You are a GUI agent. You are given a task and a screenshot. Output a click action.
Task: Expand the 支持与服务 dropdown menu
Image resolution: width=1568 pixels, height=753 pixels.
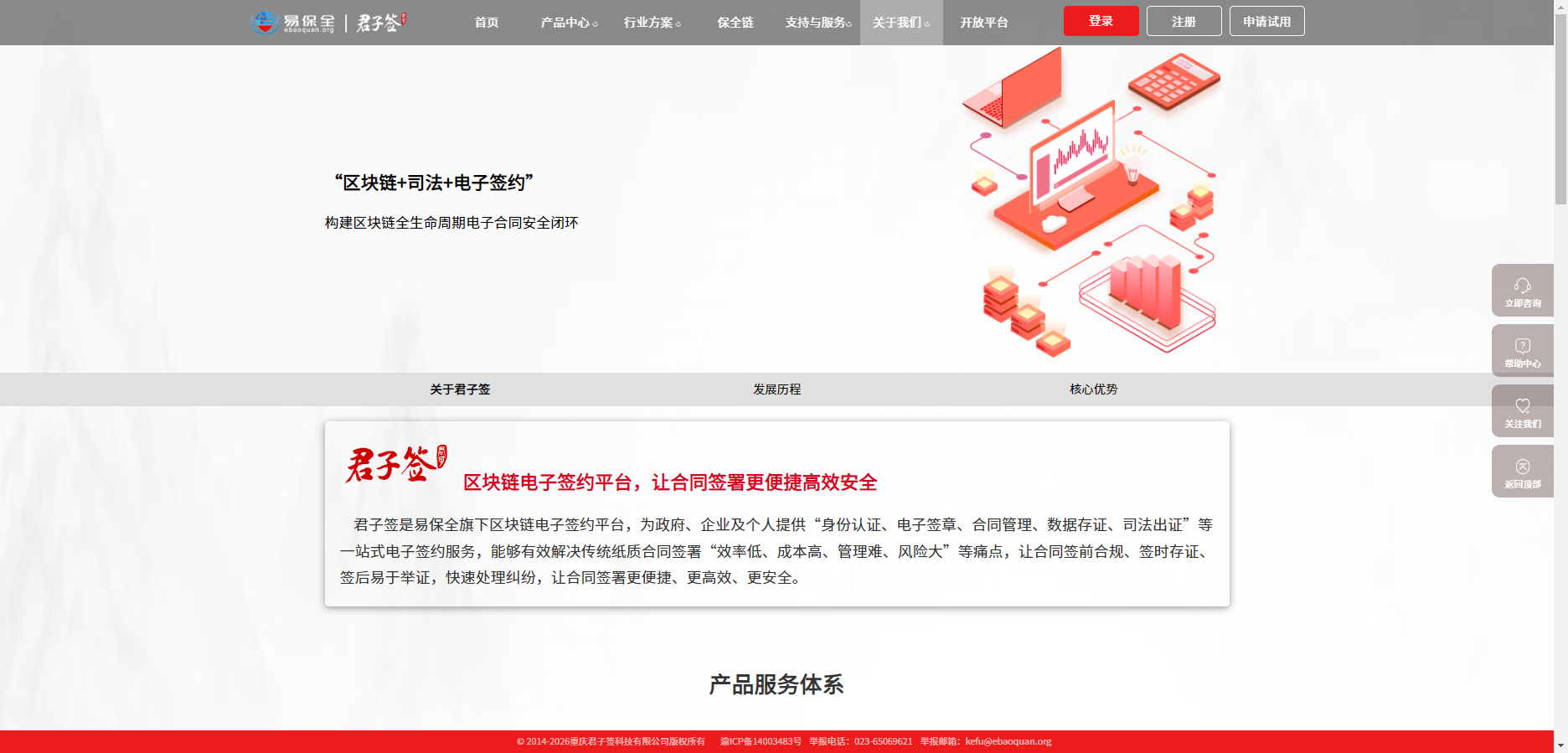coord(818,23)
